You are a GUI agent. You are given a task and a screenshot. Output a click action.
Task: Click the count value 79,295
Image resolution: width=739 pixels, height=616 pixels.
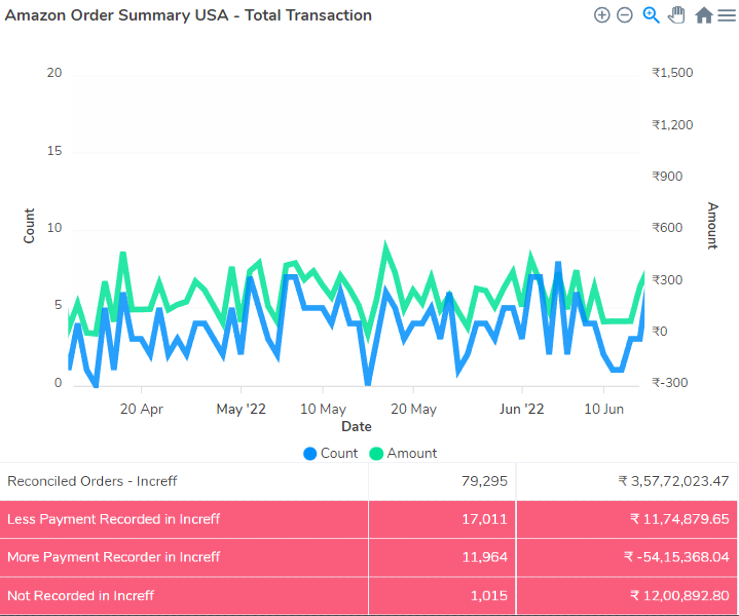[x=484, y=481]
